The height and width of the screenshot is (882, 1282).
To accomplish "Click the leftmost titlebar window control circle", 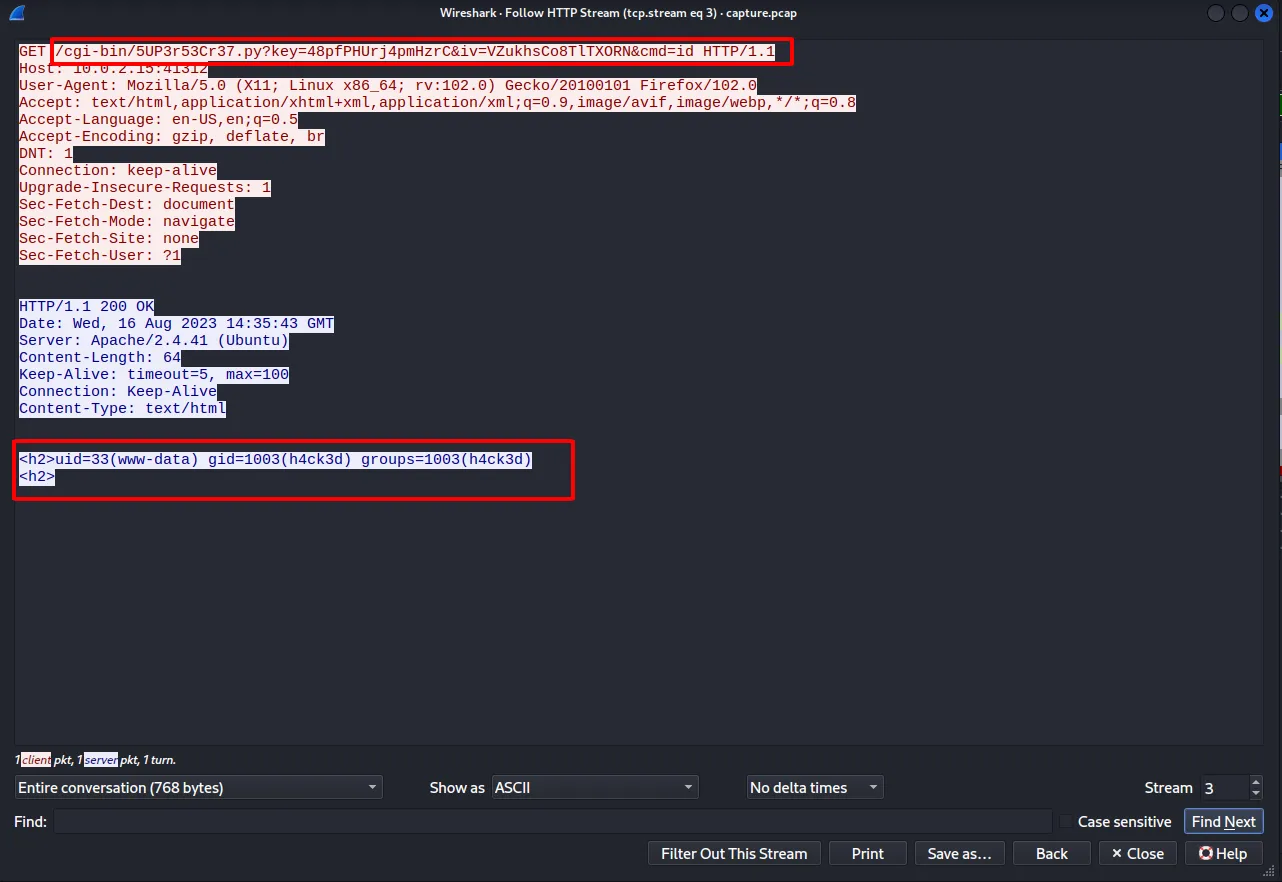I will point(1216,13).
